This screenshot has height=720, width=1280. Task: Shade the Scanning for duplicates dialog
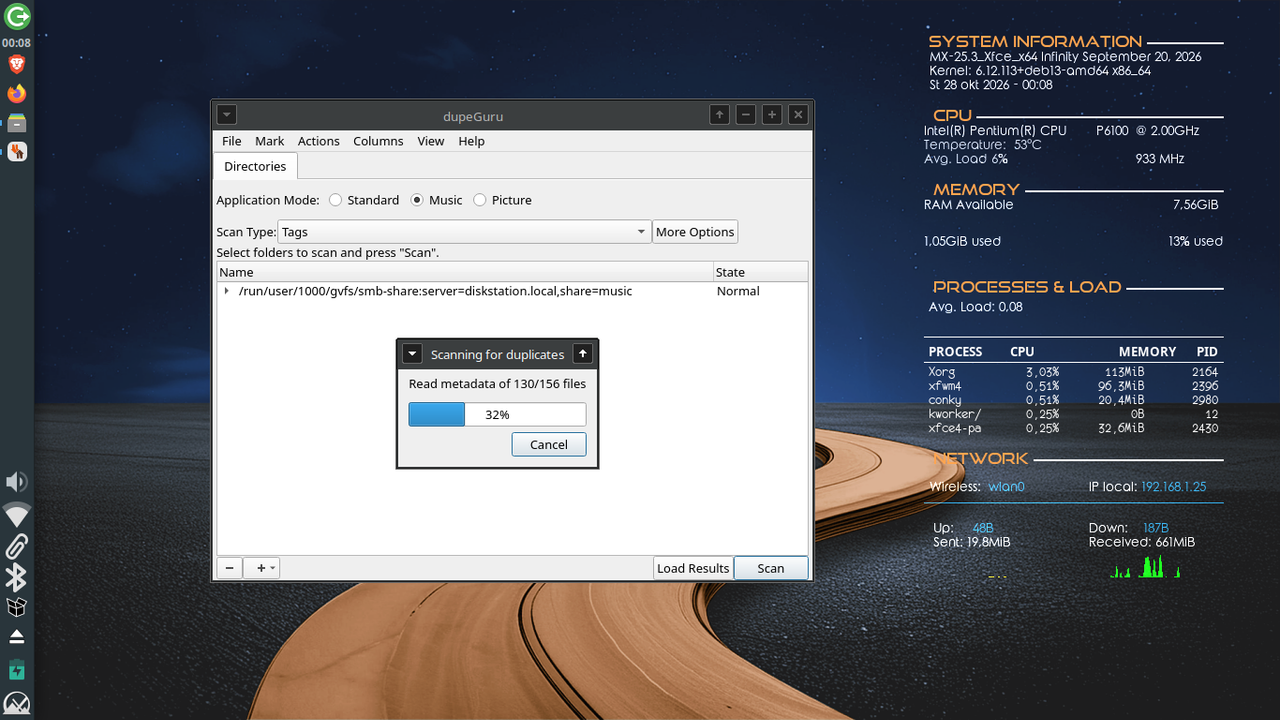(x=583, y=354)
